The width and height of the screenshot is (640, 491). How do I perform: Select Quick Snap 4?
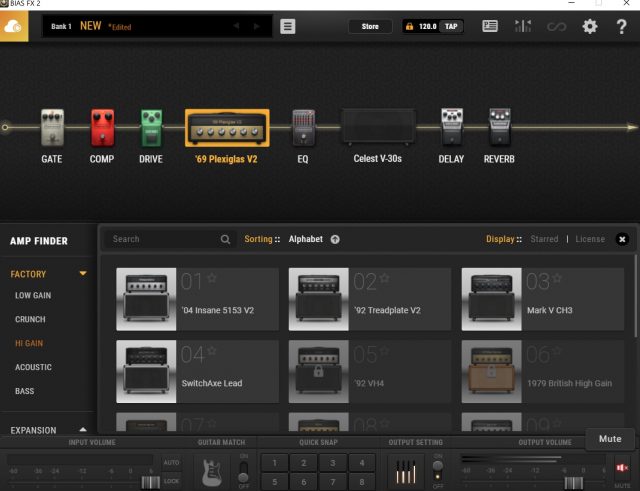point(362,463)
